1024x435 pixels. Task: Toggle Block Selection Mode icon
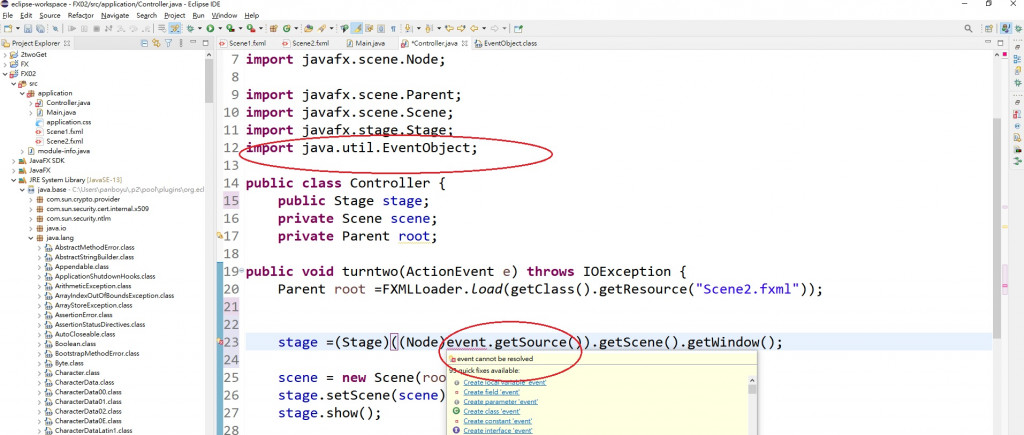point(381,29)
